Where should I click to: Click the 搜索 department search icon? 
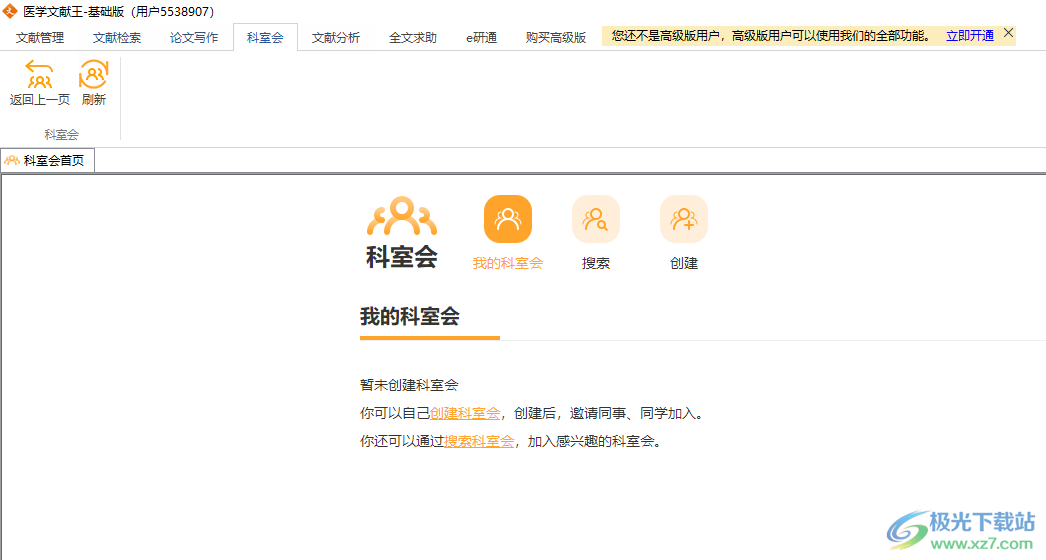tap(595, 220)
